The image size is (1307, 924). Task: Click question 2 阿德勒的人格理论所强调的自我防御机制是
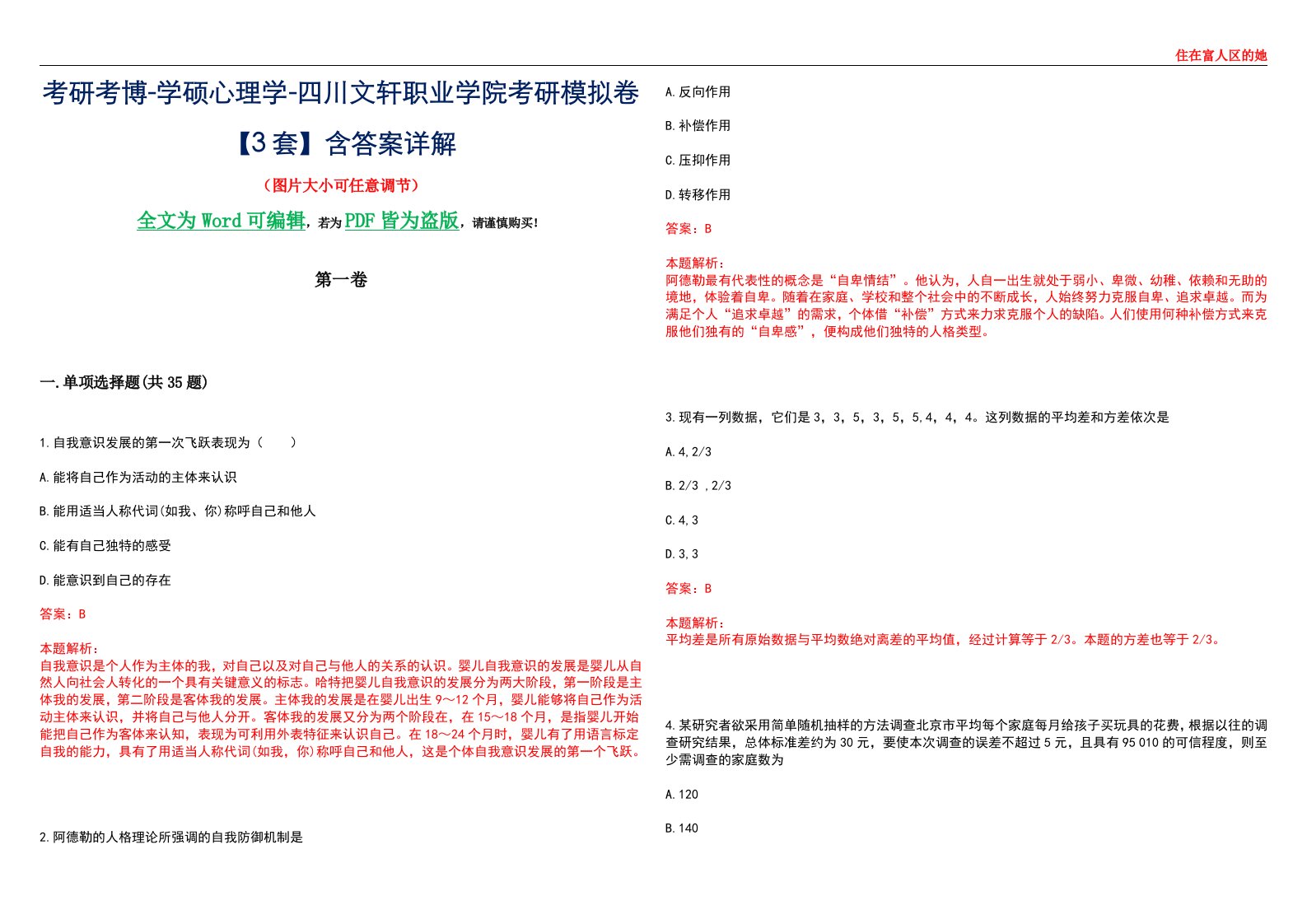(x=171, y=838)
